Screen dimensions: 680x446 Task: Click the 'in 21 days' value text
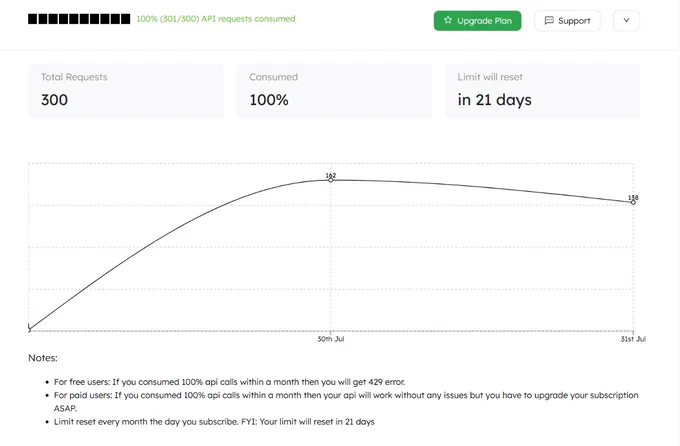point(494,100)
